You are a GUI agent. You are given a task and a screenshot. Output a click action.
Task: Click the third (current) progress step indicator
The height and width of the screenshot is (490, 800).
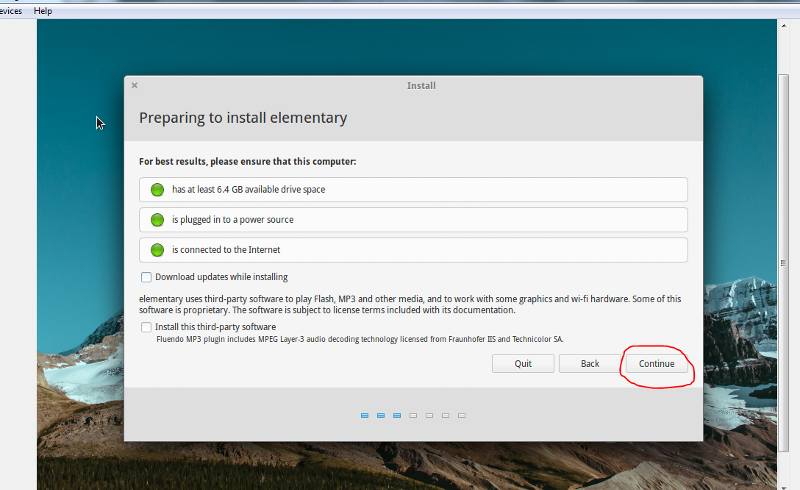(397, 415)
